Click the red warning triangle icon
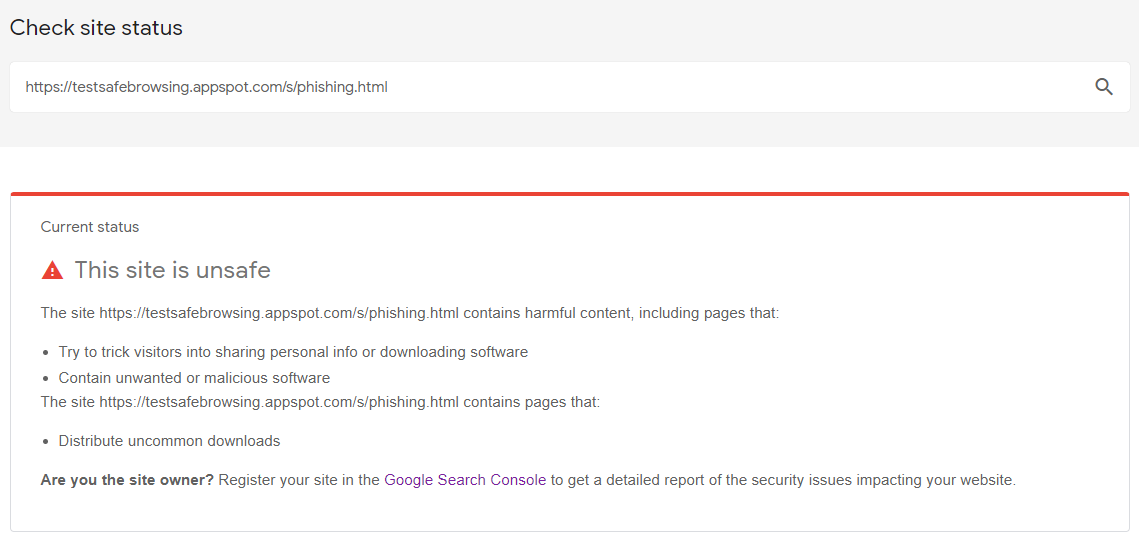 pos(52,270)
